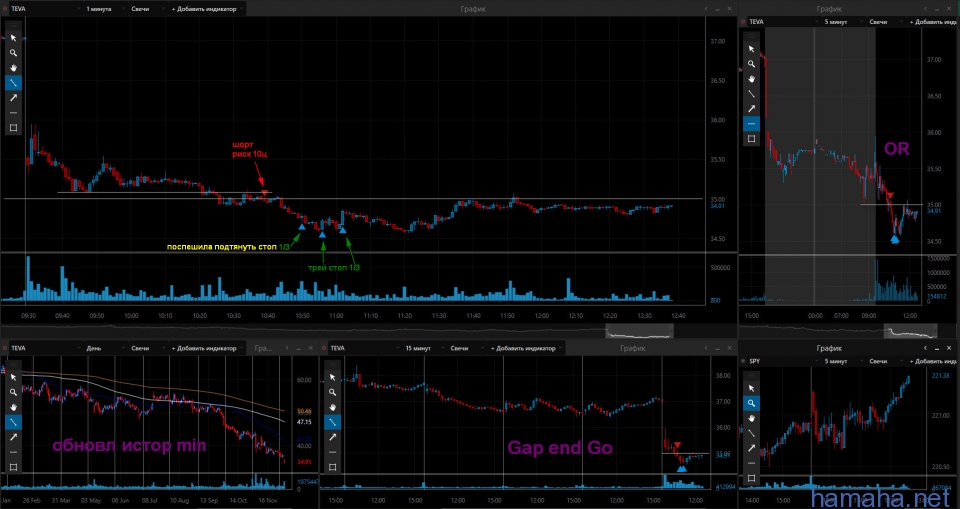Image resolution: width=960 pixels, height=509 pixels.
Task: Click the 'График' title above SPY chart
Action: (x=829, y=348)
